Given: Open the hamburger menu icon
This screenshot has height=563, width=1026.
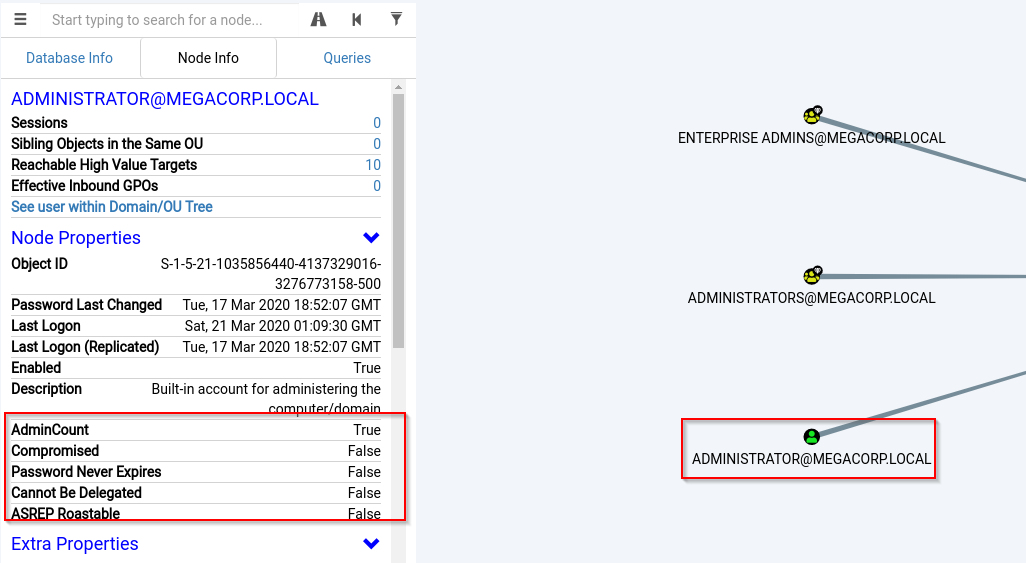Looking at the screenshot, I should [x=20, y=20].
